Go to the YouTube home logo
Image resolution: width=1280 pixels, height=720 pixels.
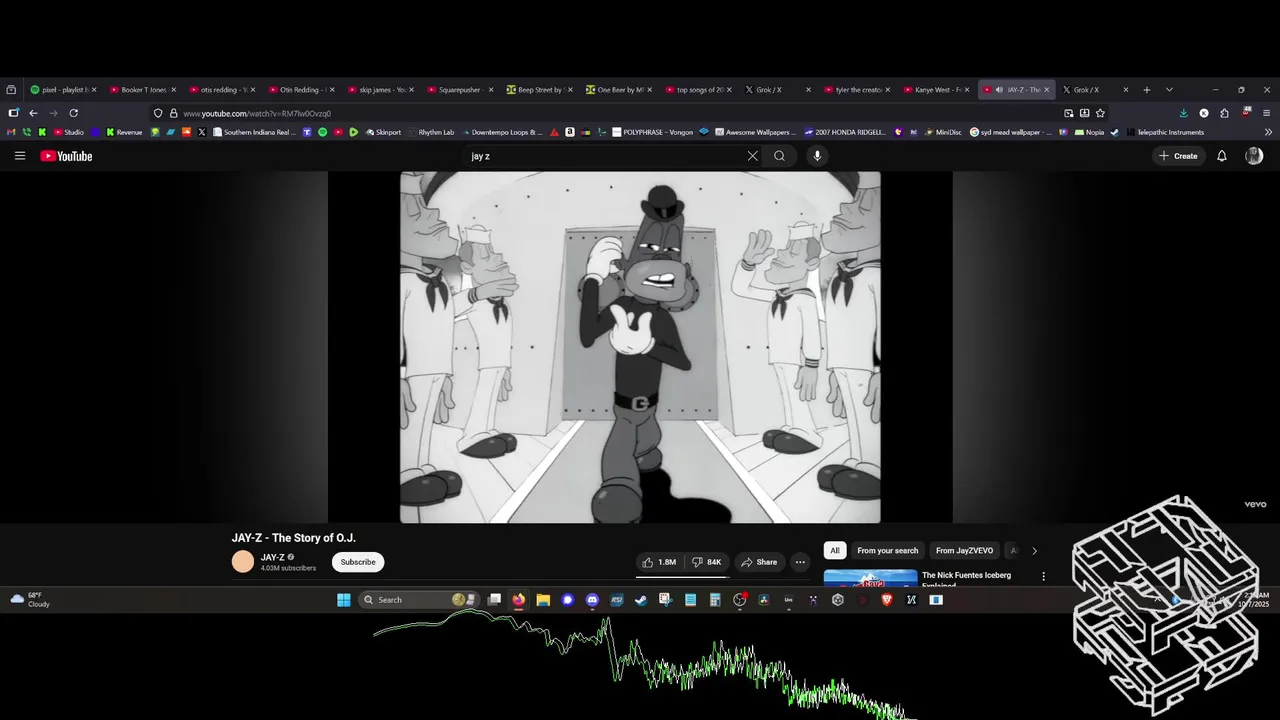(x=66, y=156)
